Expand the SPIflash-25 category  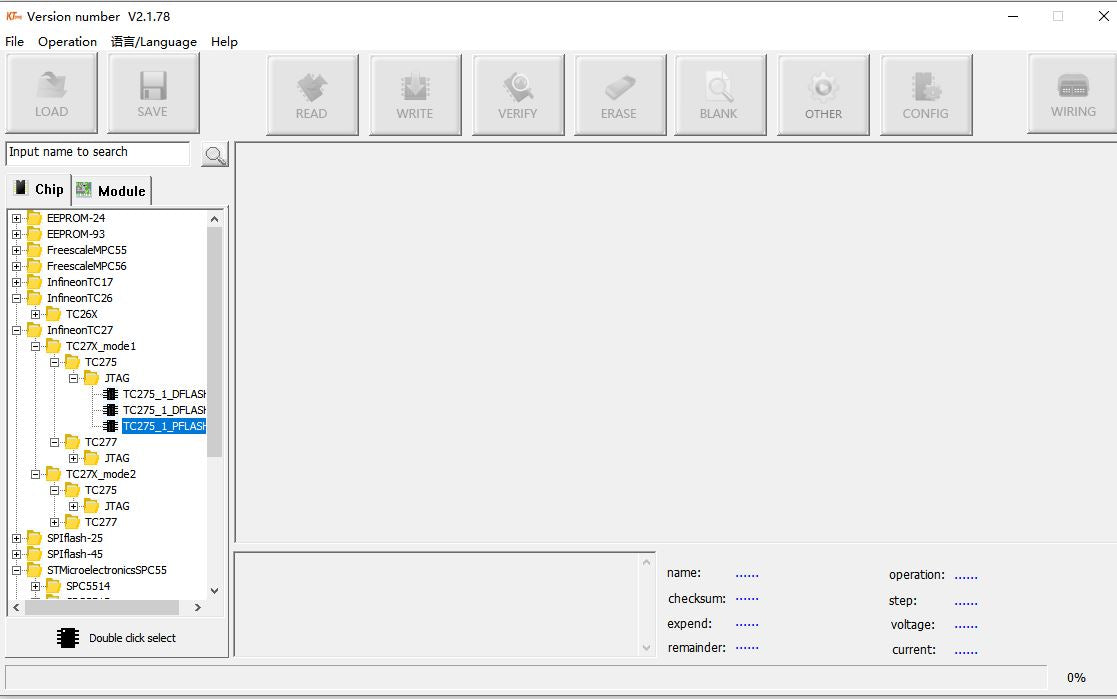coord(14,537)
